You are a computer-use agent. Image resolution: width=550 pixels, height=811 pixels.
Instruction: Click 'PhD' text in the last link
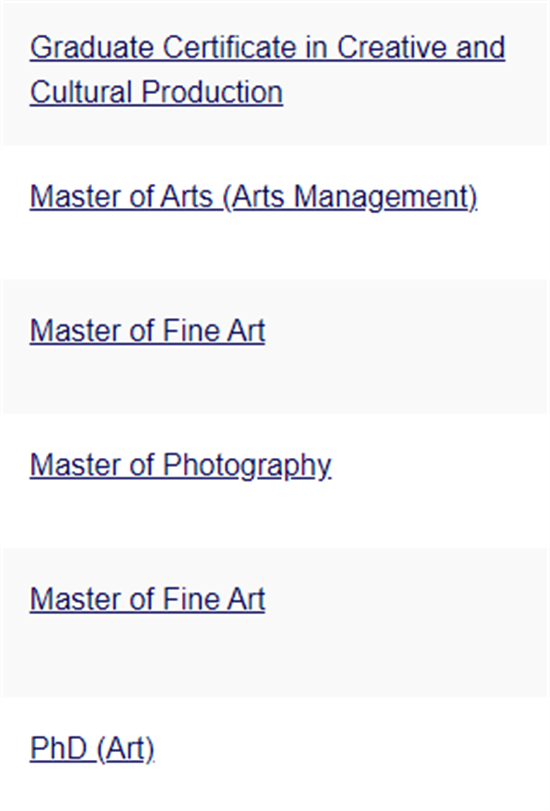click(x=58, y=748)
